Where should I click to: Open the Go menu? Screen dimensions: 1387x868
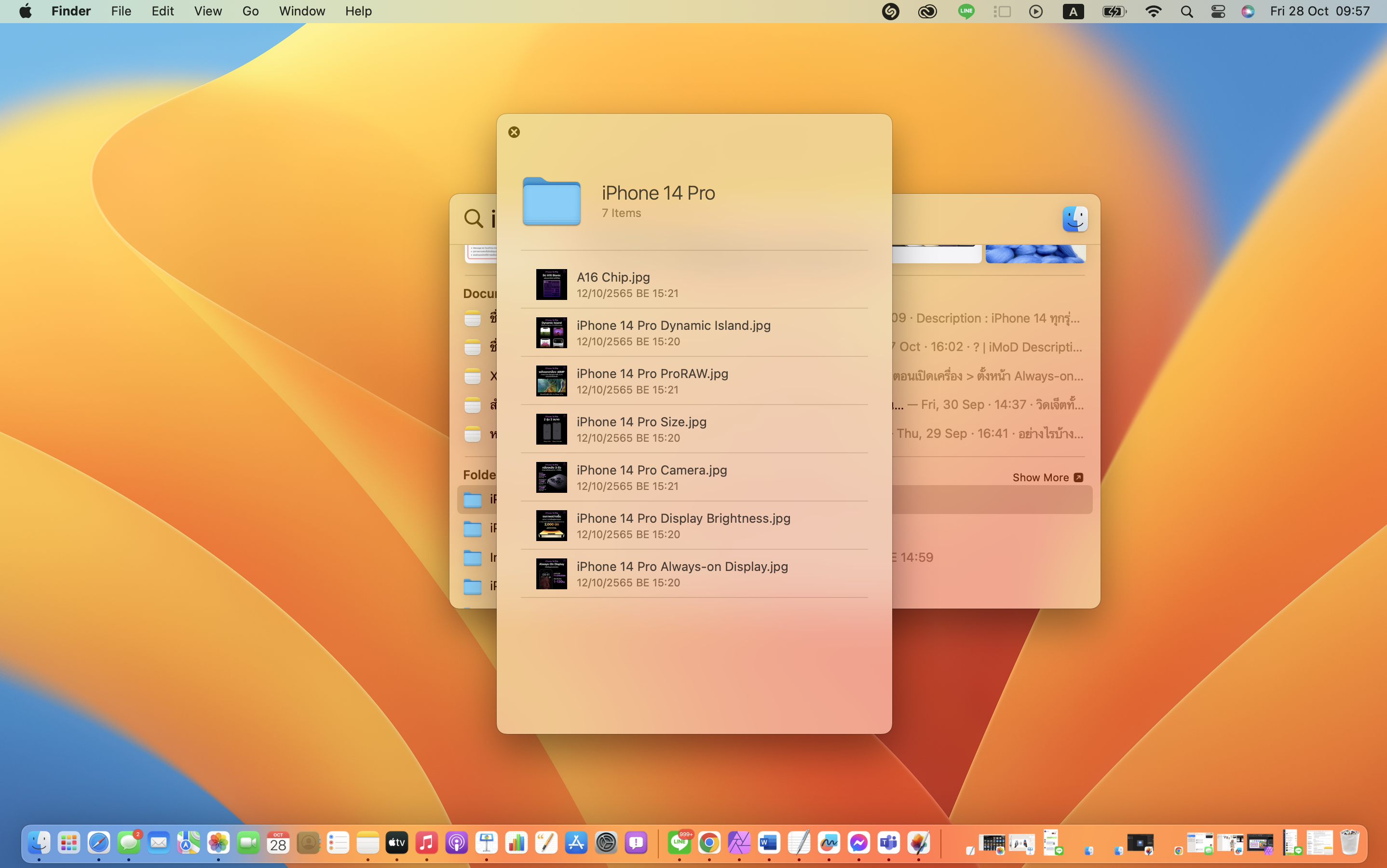[x=250, y=12]
